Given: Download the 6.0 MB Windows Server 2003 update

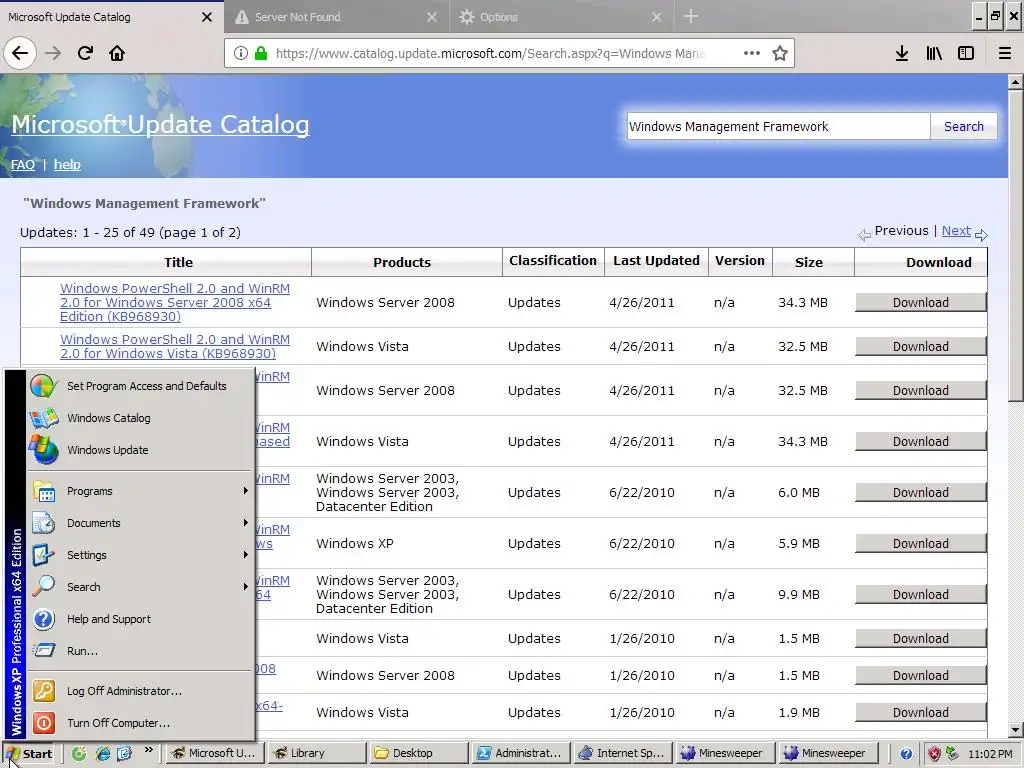Looking at the screenshot, I should [x=920, y=492].
